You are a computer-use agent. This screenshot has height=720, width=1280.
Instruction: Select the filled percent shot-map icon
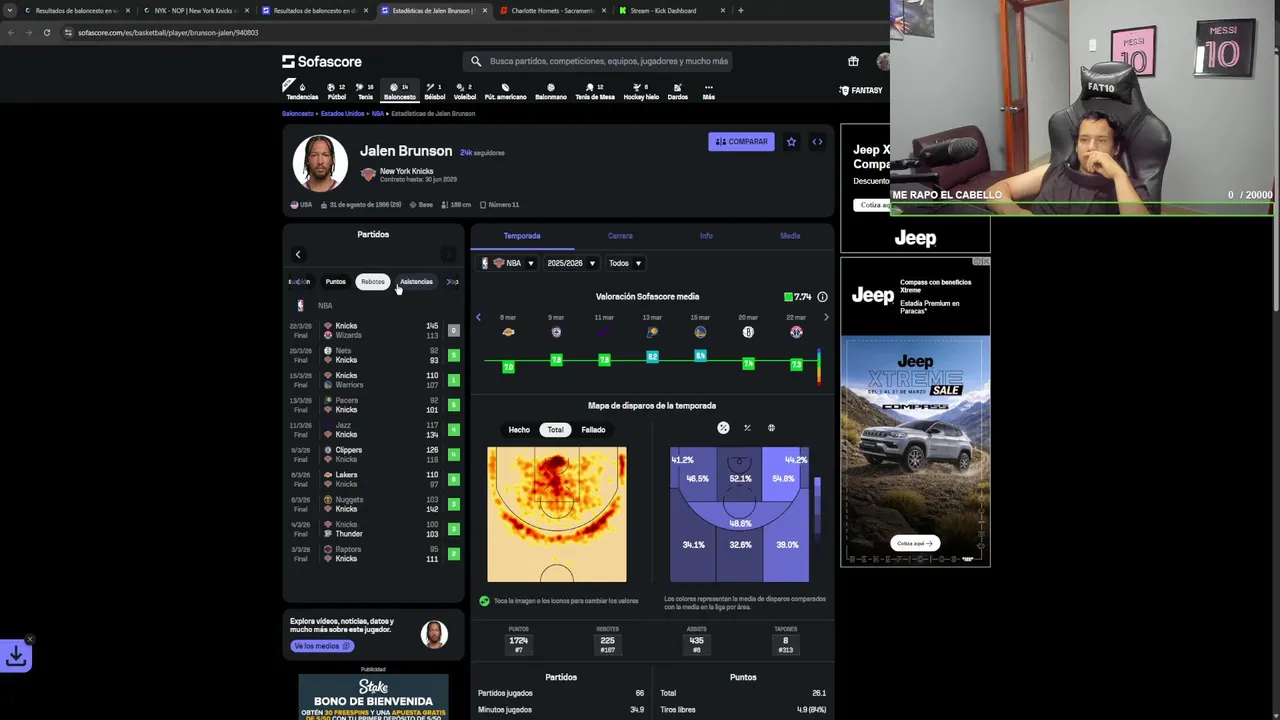(x=723, y=428)
